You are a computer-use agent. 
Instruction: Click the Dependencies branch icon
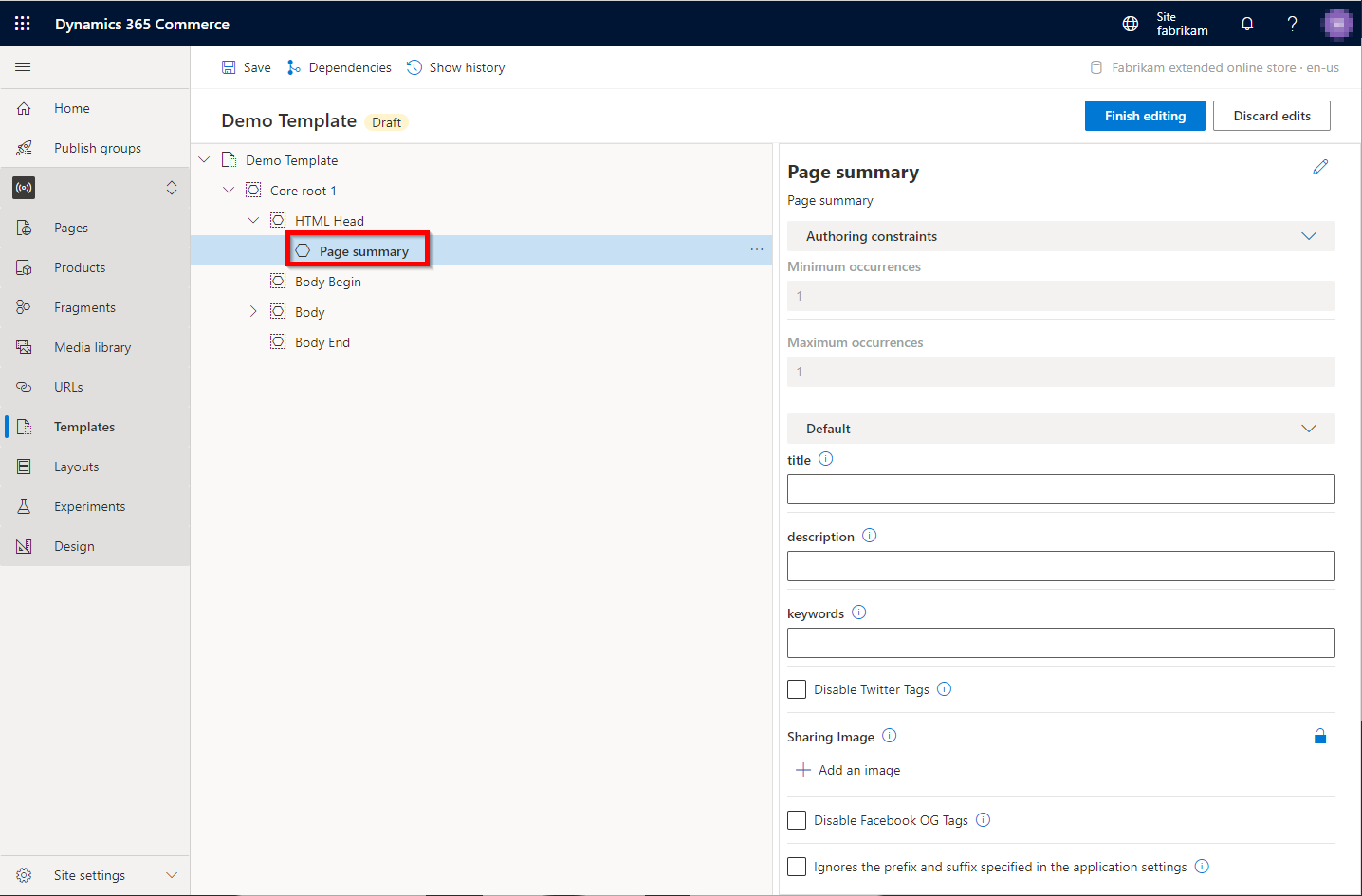294,67
